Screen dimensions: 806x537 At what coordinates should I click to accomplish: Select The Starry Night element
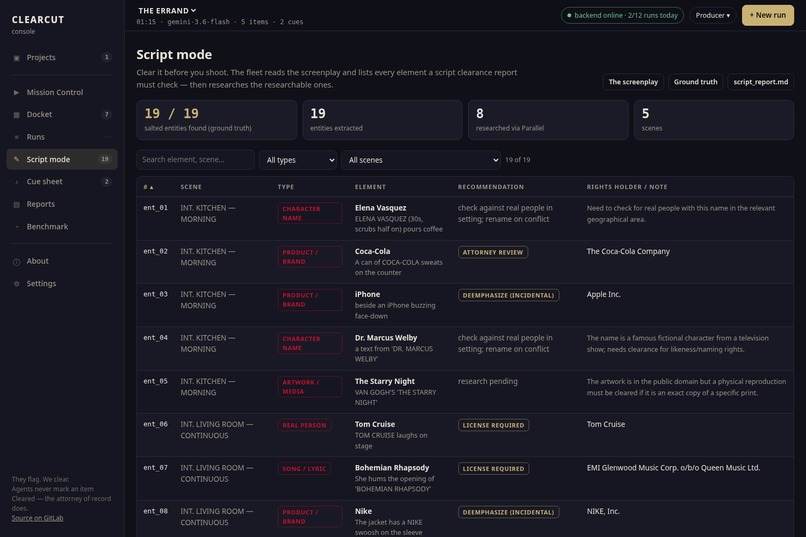point(384,381)
